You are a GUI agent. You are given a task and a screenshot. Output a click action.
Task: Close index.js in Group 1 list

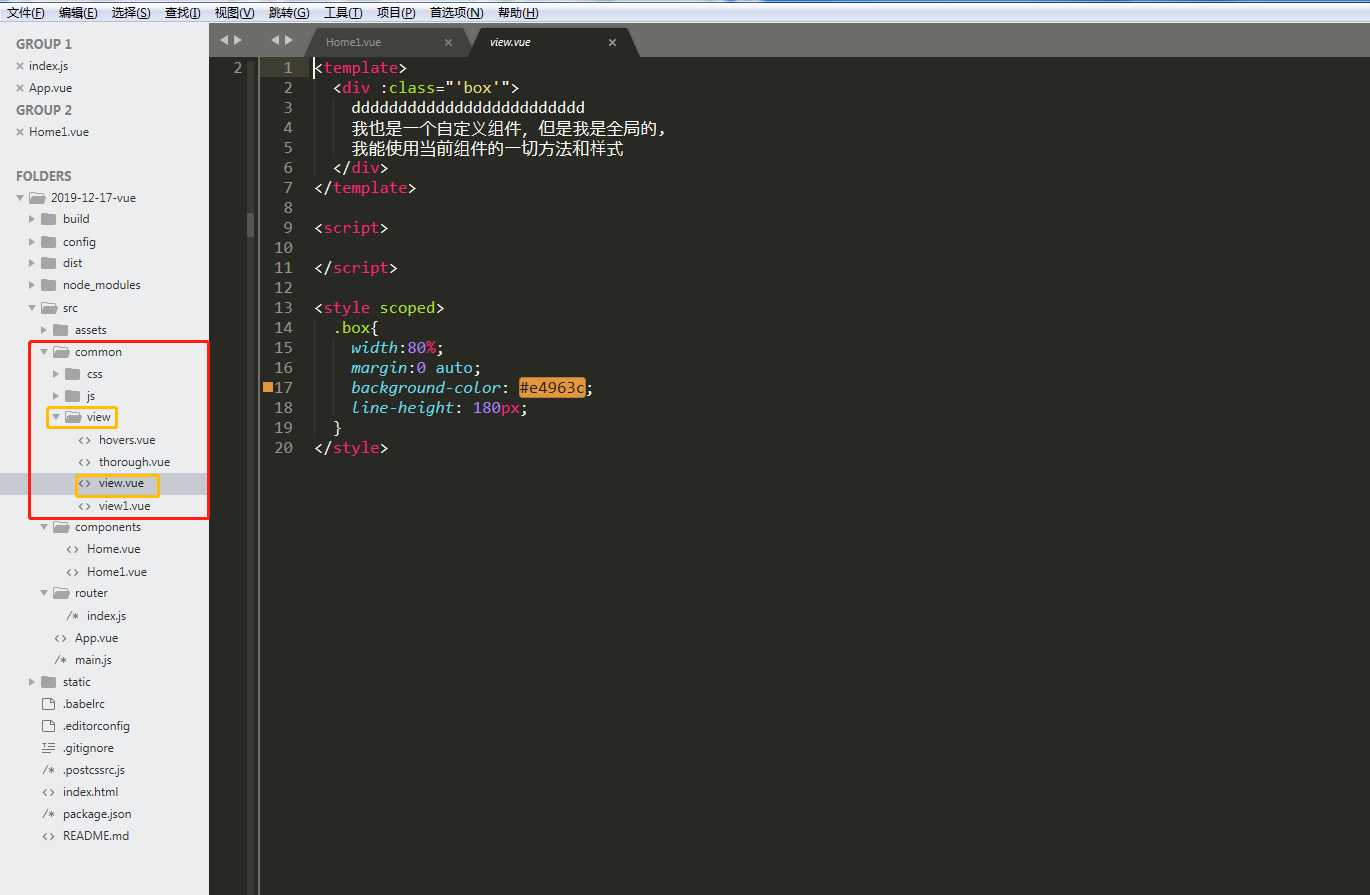(20, 66)
